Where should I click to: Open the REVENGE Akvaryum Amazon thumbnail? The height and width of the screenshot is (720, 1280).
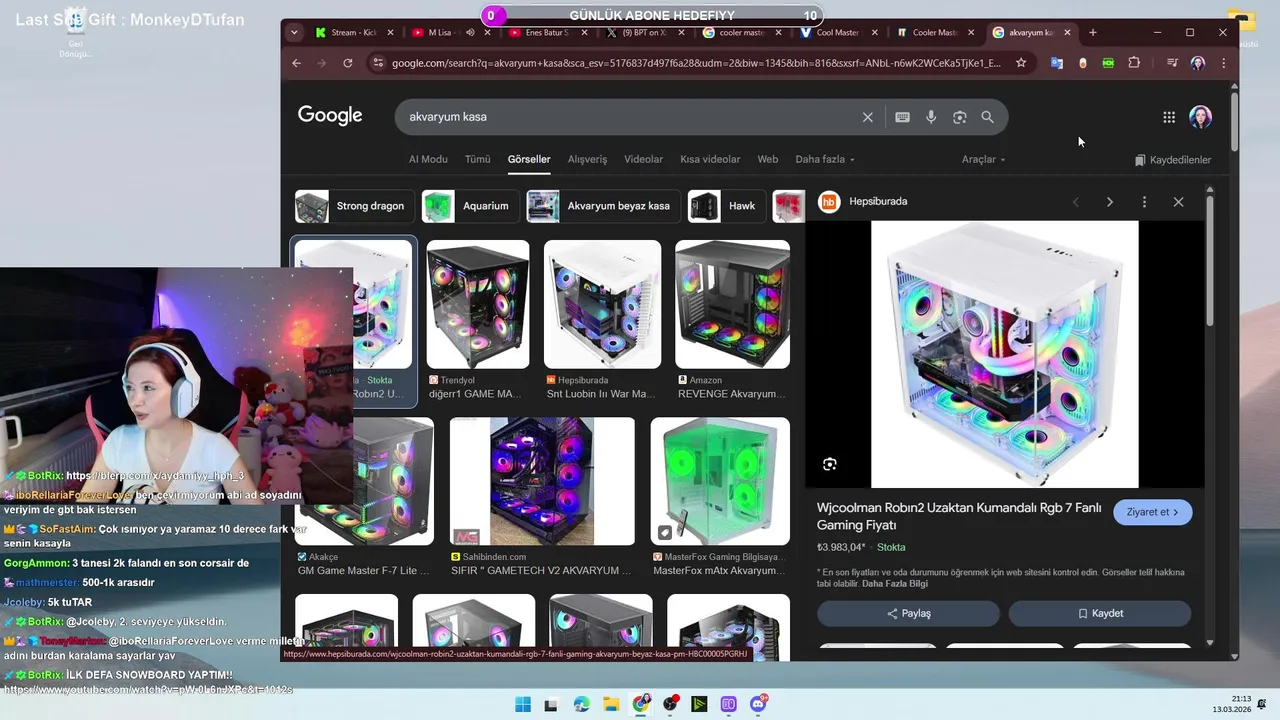point(732,304)
